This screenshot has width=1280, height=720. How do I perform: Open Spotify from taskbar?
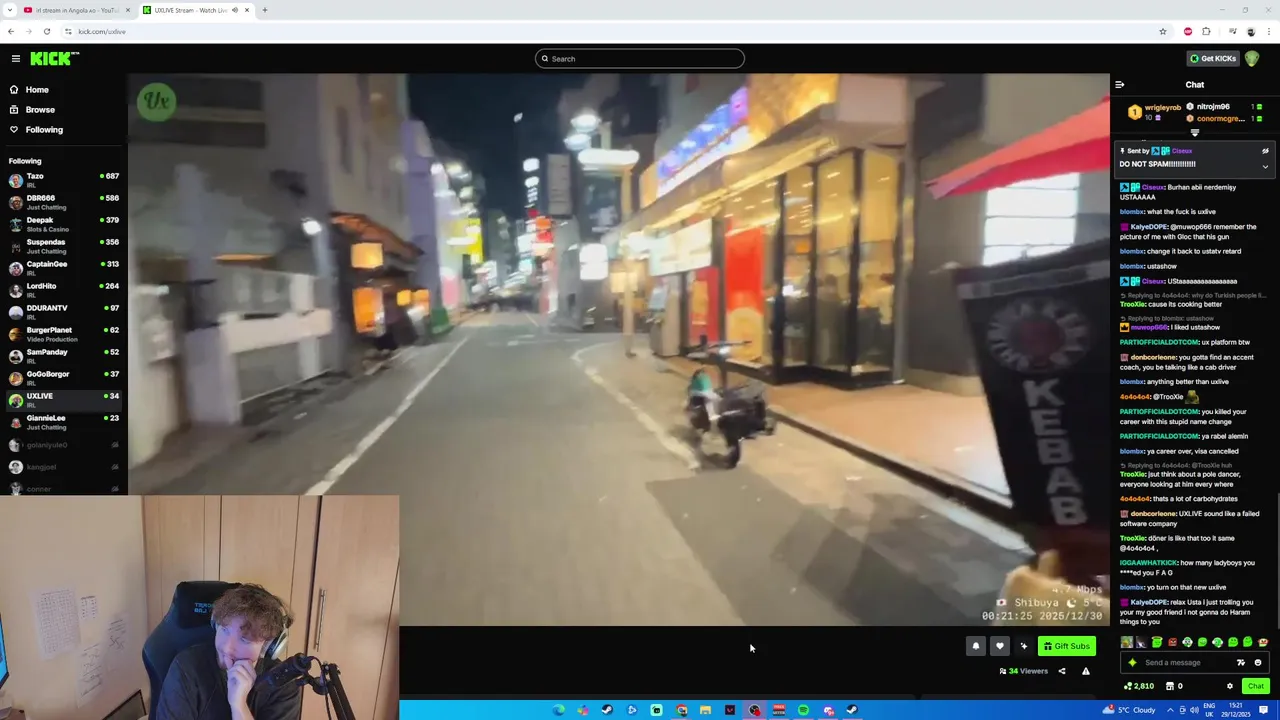click(803, 710)
